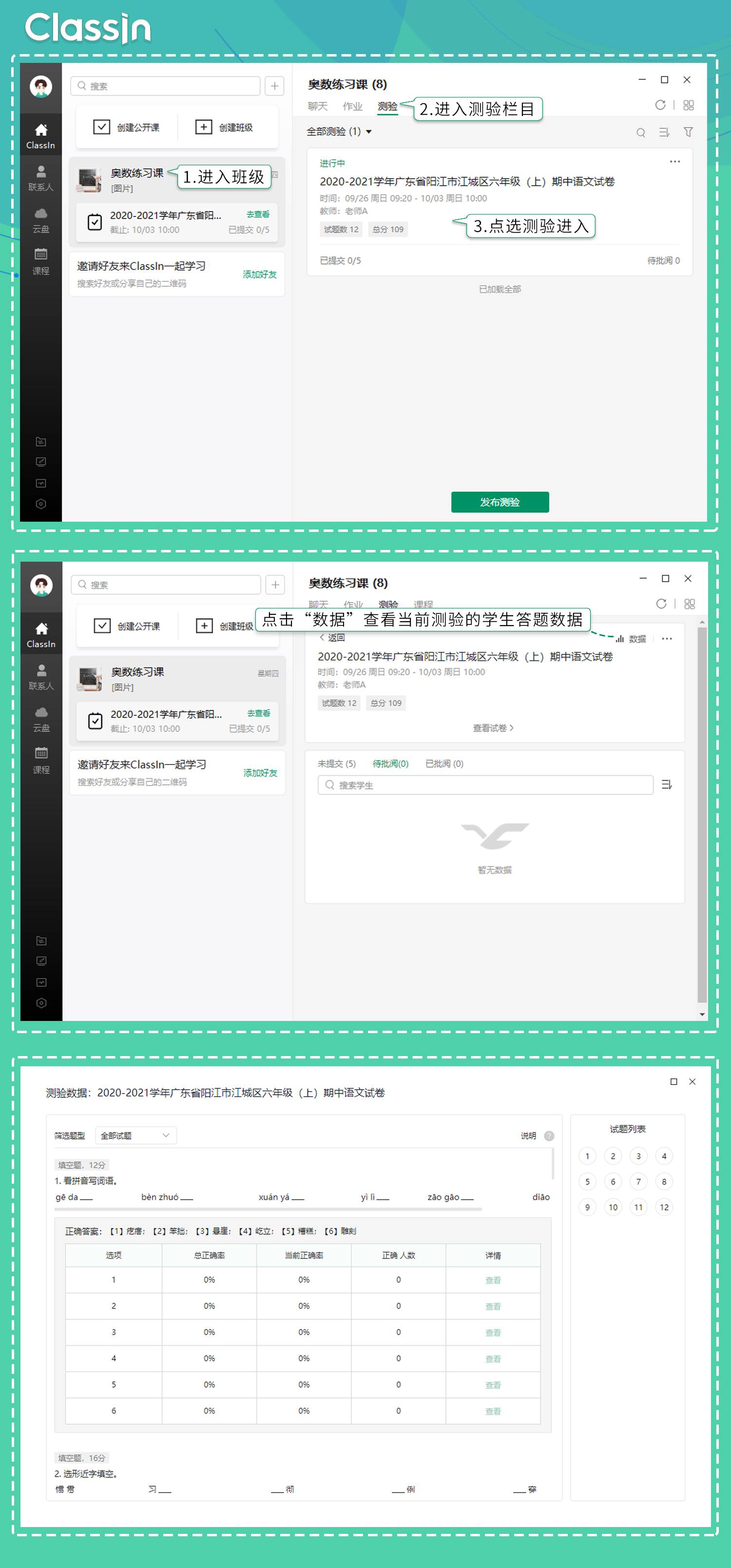Click 添加好友 in the quiz detail window

tap(261, 772)
